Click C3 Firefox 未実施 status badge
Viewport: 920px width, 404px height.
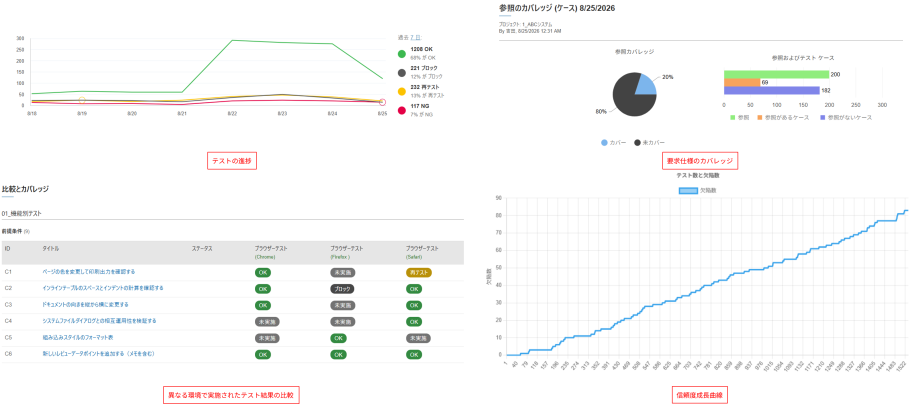[343, 305]
